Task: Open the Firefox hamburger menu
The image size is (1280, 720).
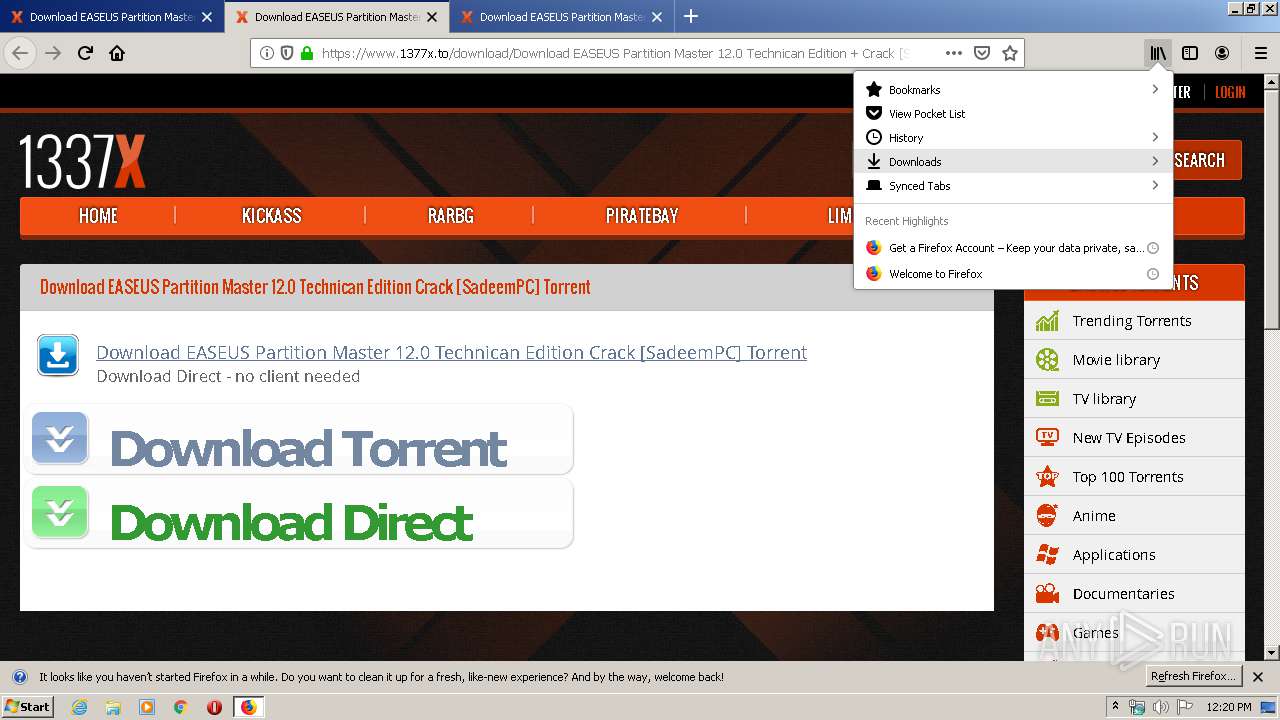Action: (x=1261, y=53)
